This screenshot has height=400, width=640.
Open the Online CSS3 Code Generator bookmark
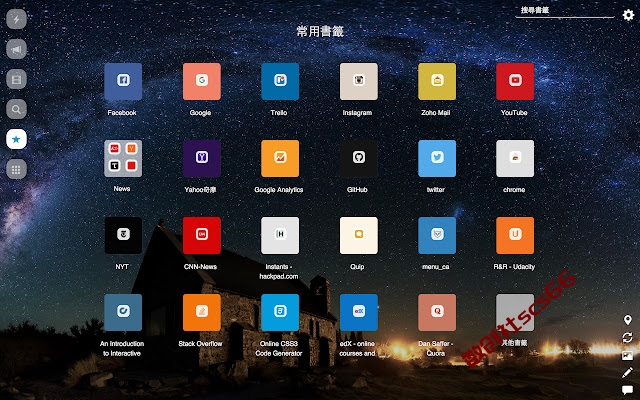pyautogui.click(x=280, y=312)
